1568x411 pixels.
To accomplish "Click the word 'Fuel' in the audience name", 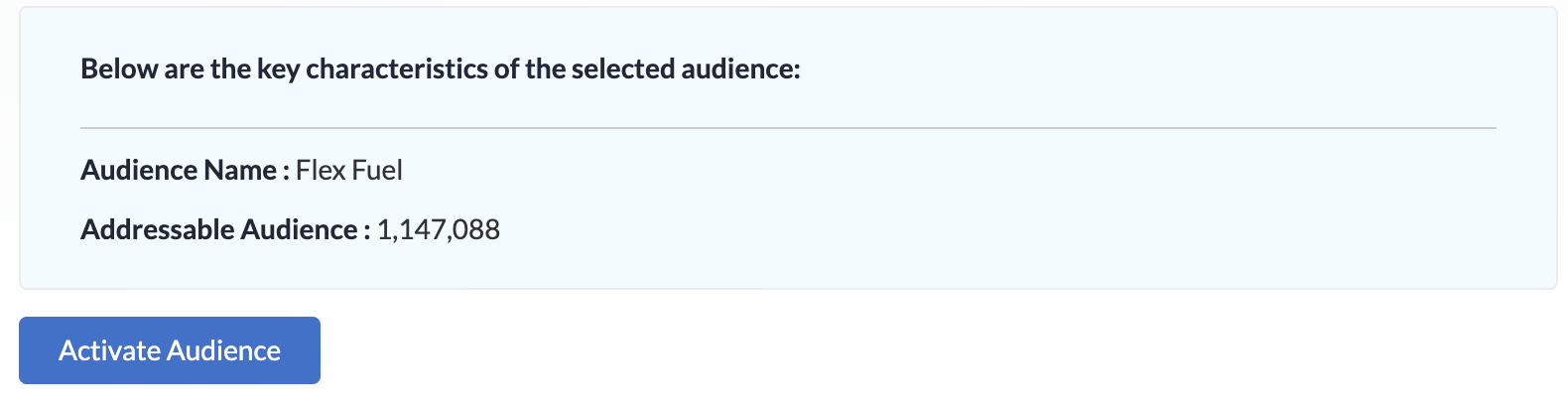I will tap(377, 170).
